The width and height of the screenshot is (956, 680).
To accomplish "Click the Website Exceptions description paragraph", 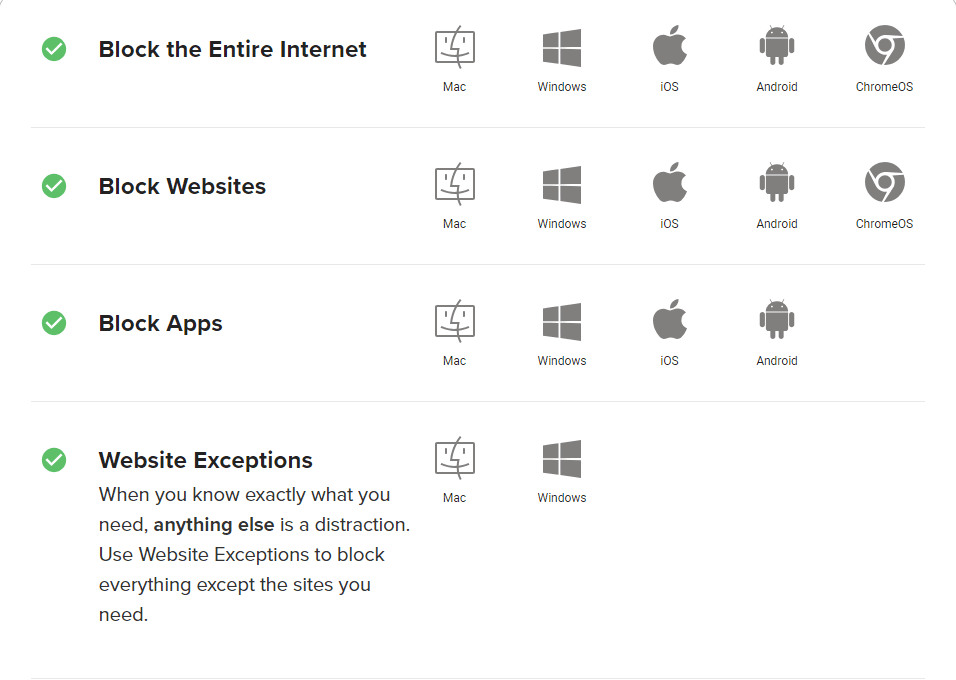I will [x=250, y=554].
